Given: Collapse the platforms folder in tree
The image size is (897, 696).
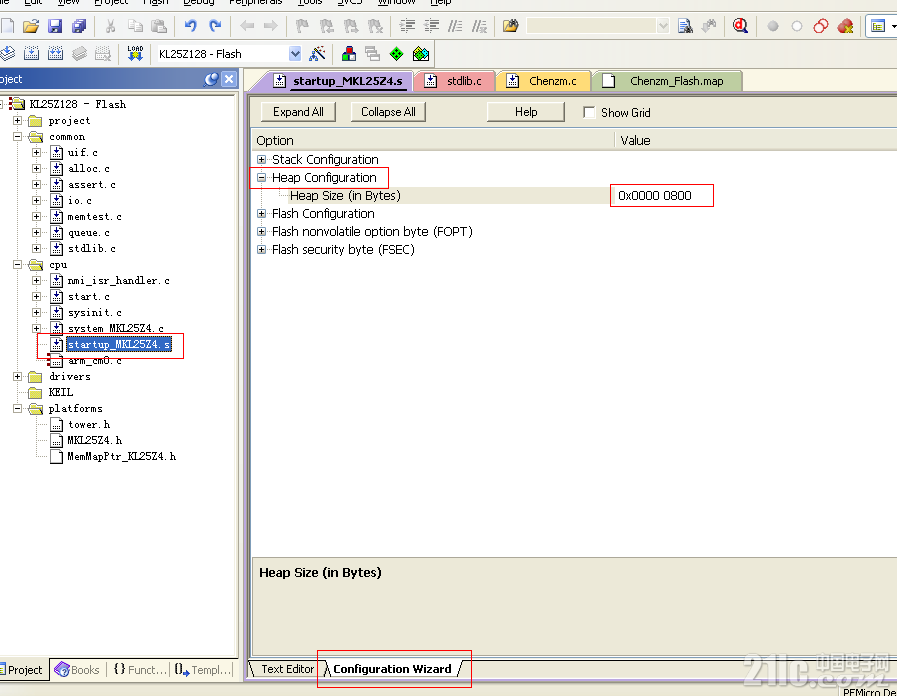Looking at the screenshot, I should tap(17, 408).
